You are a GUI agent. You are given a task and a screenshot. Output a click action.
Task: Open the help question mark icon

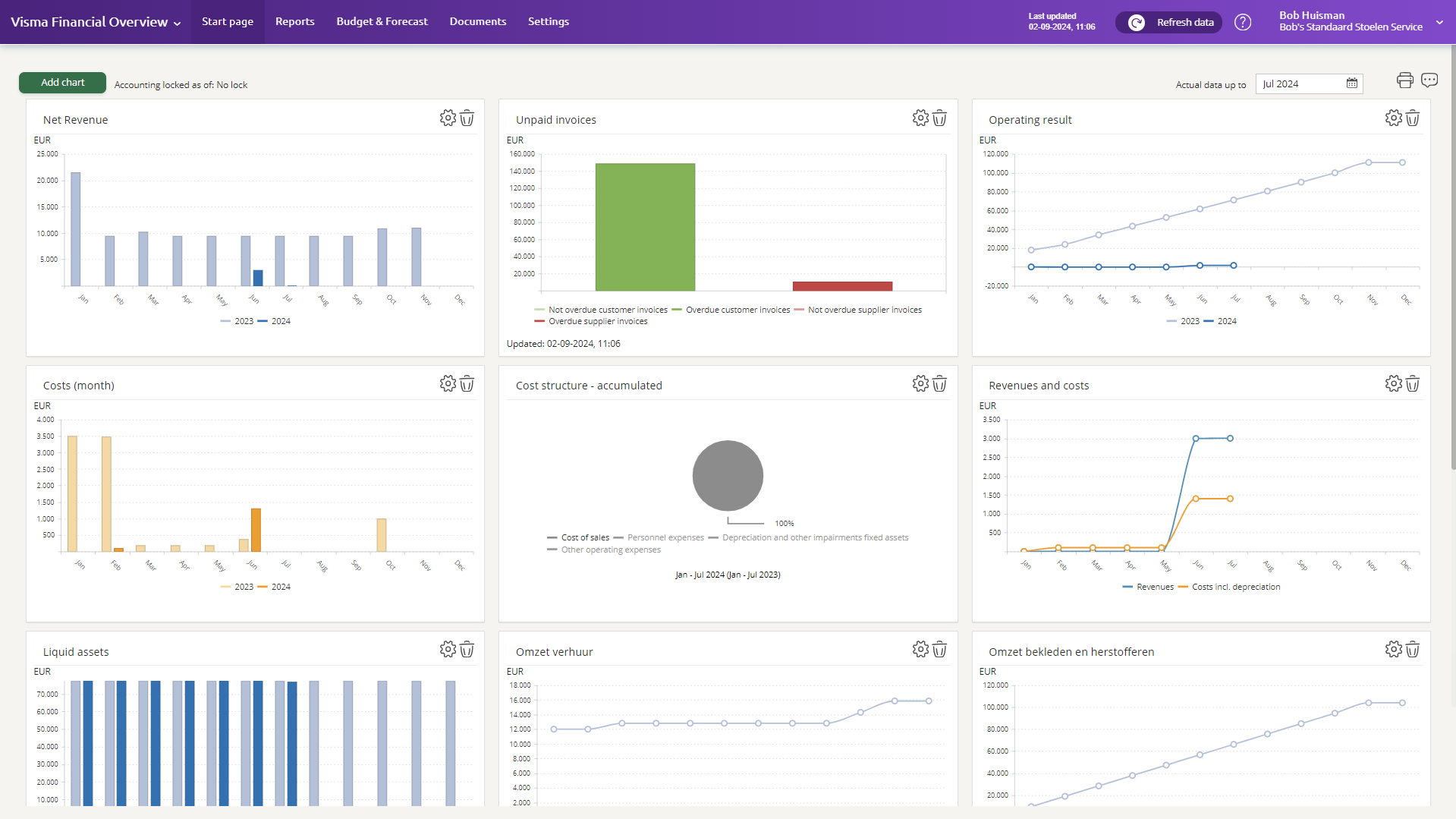1243,22
